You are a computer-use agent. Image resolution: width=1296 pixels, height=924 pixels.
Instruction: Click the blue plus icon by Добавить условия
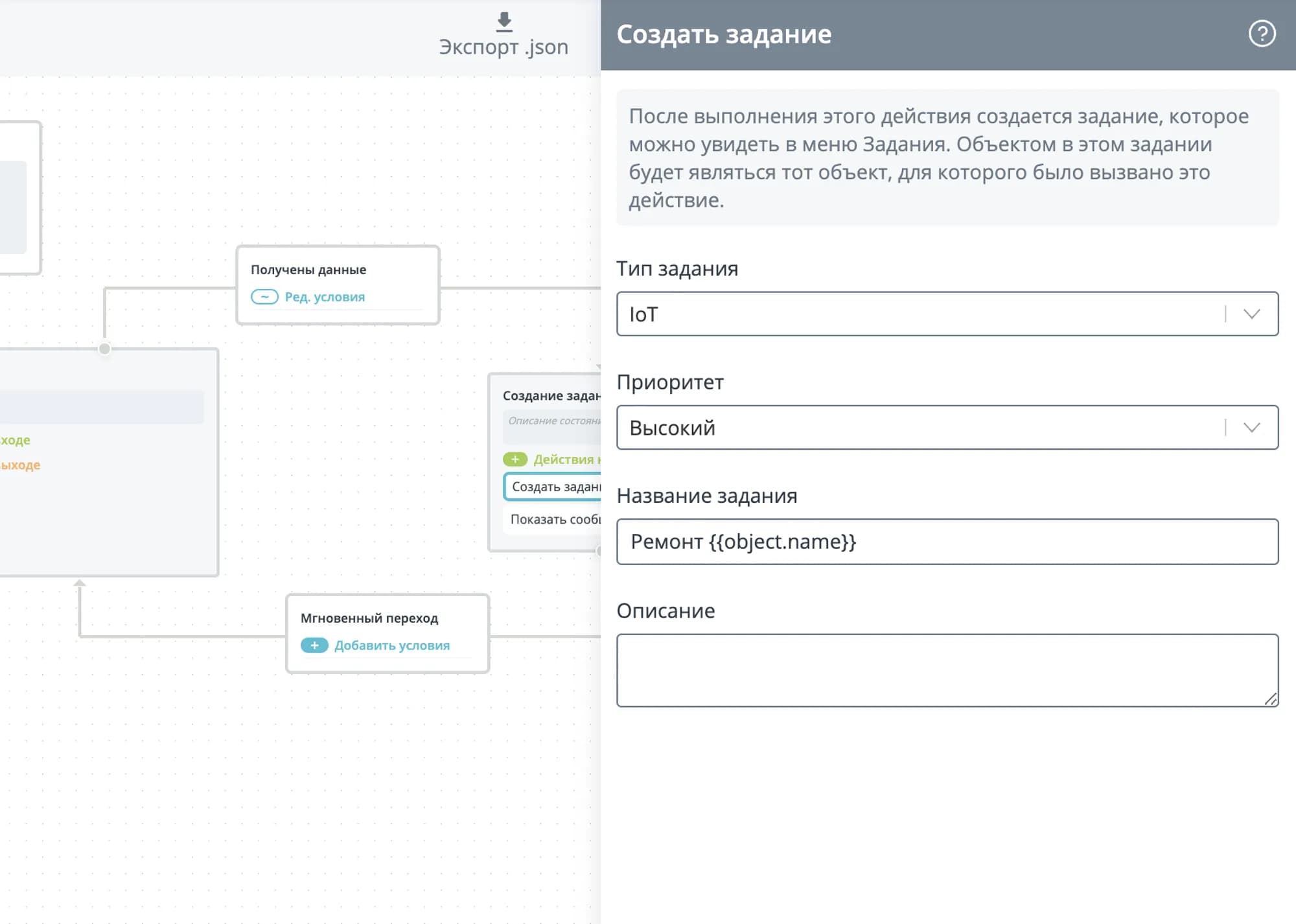tap(314, 645)
